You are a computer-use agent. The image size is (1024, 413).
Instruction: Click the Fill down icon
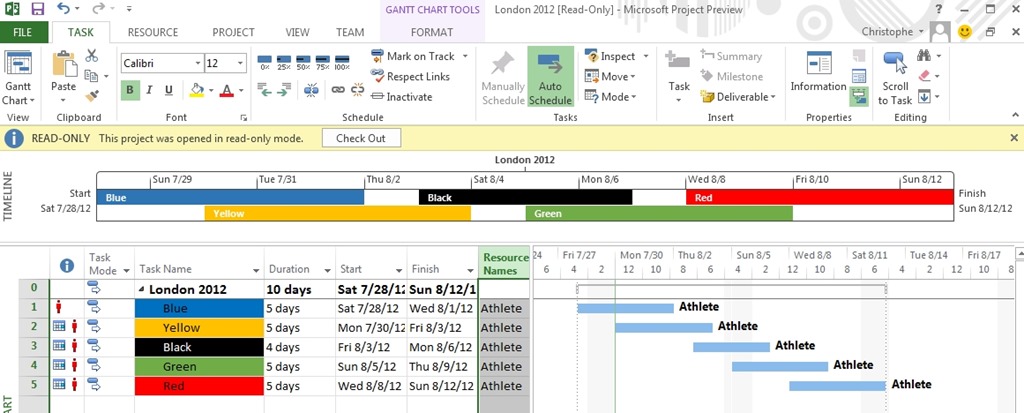(924, 97)
